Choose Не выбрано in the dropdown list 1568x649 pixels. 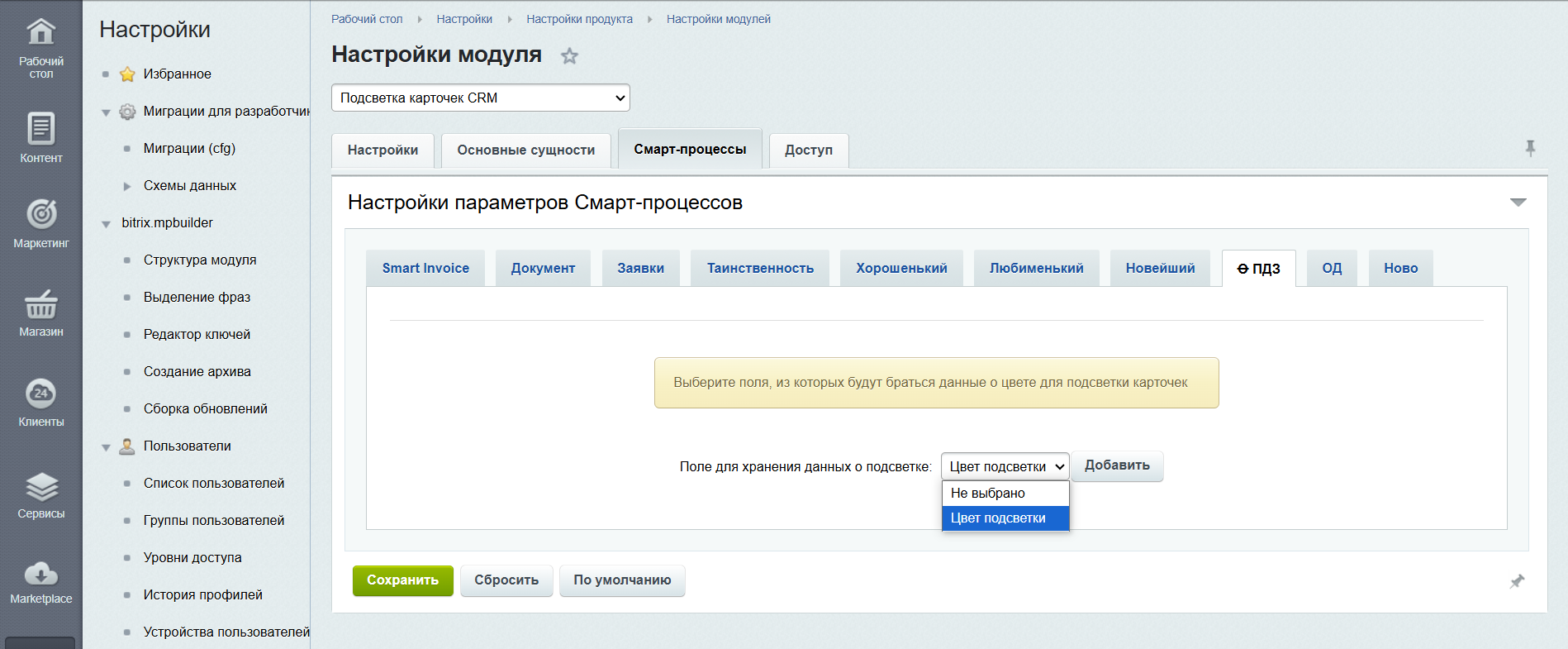(1005, 494)
